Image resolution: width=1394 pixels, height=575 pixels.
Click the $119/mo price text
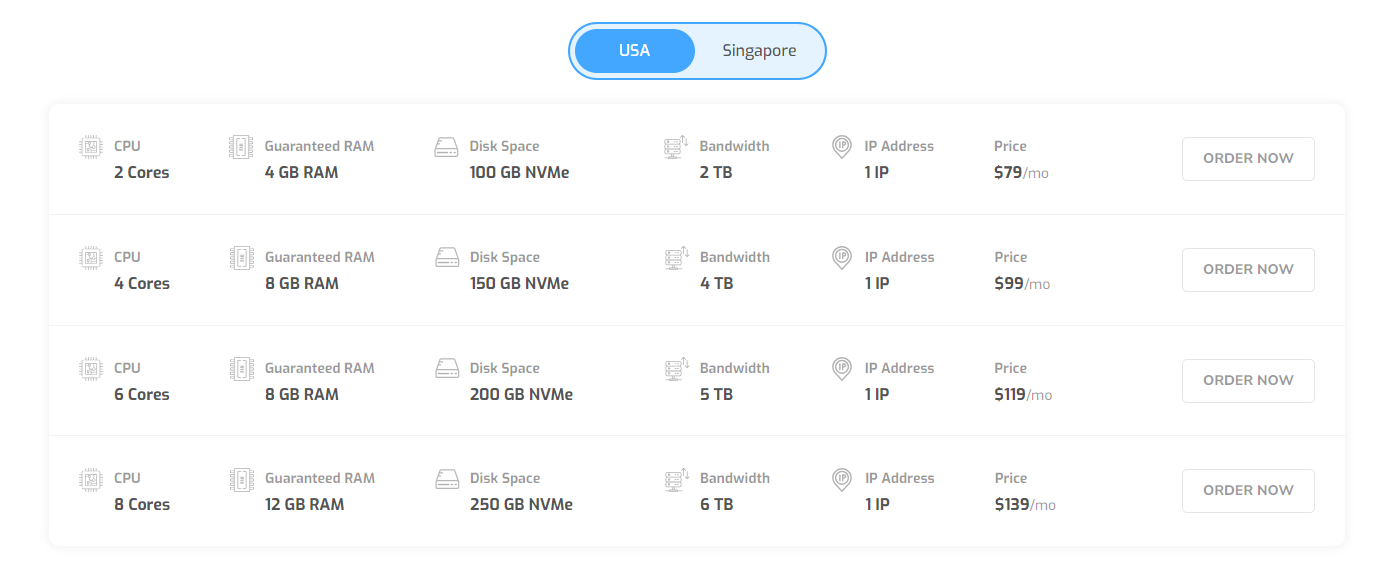(1023, 395)
